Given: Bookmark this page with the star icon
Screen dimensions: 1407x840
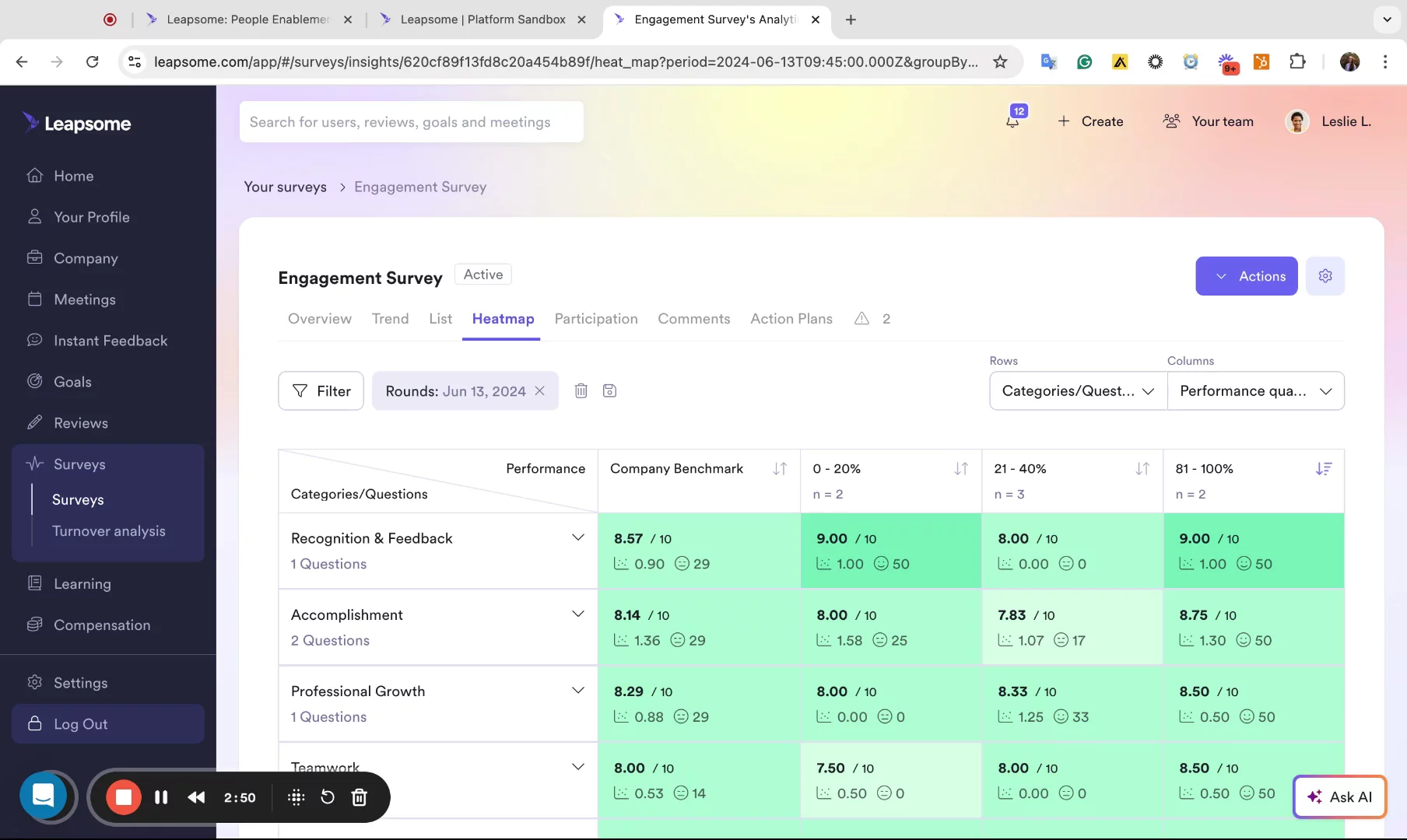Looking at the screenshot, I should (x=1000, y=61).
